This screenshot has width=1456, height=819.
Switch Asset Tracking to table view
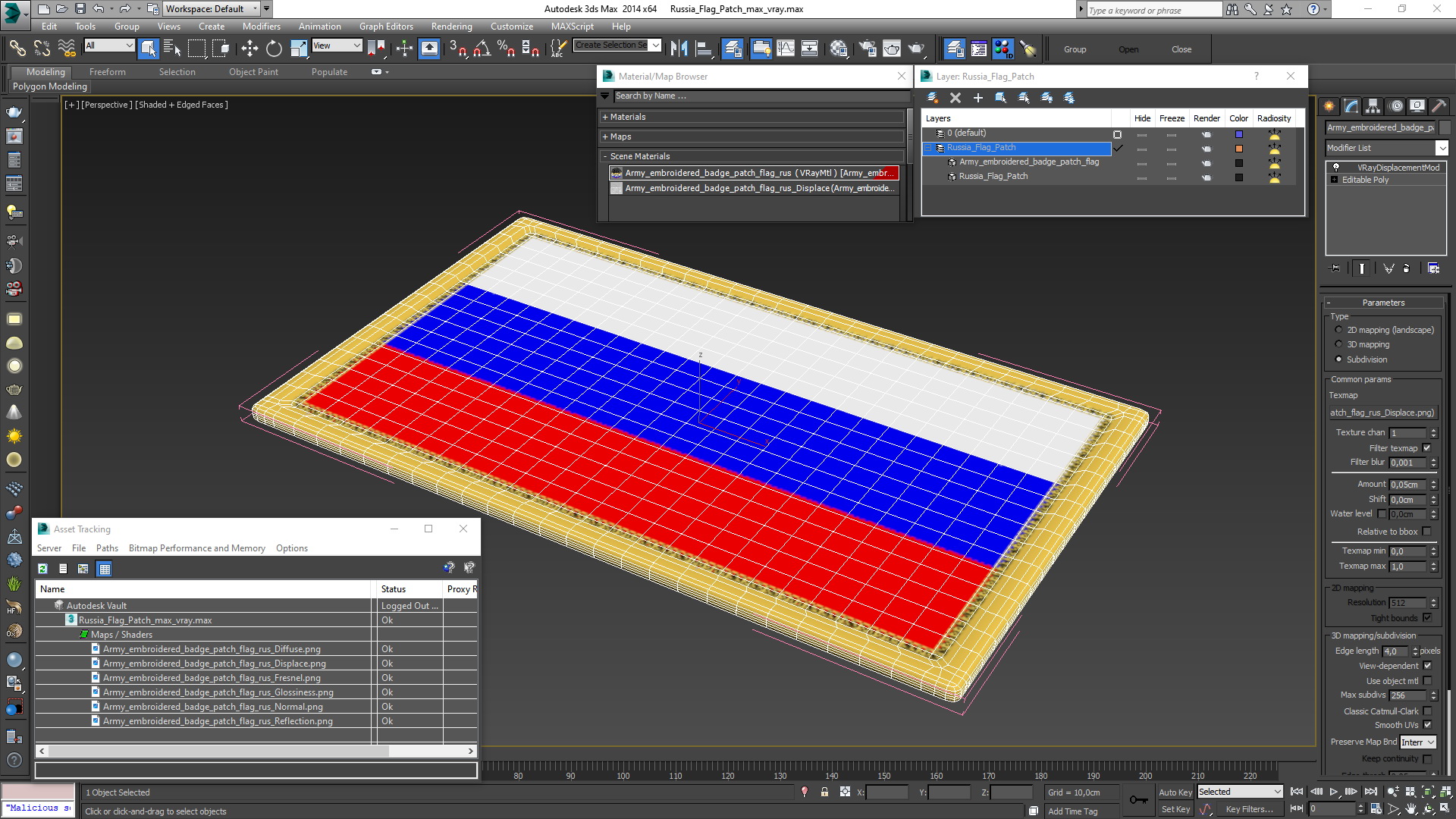pos(105,568)
